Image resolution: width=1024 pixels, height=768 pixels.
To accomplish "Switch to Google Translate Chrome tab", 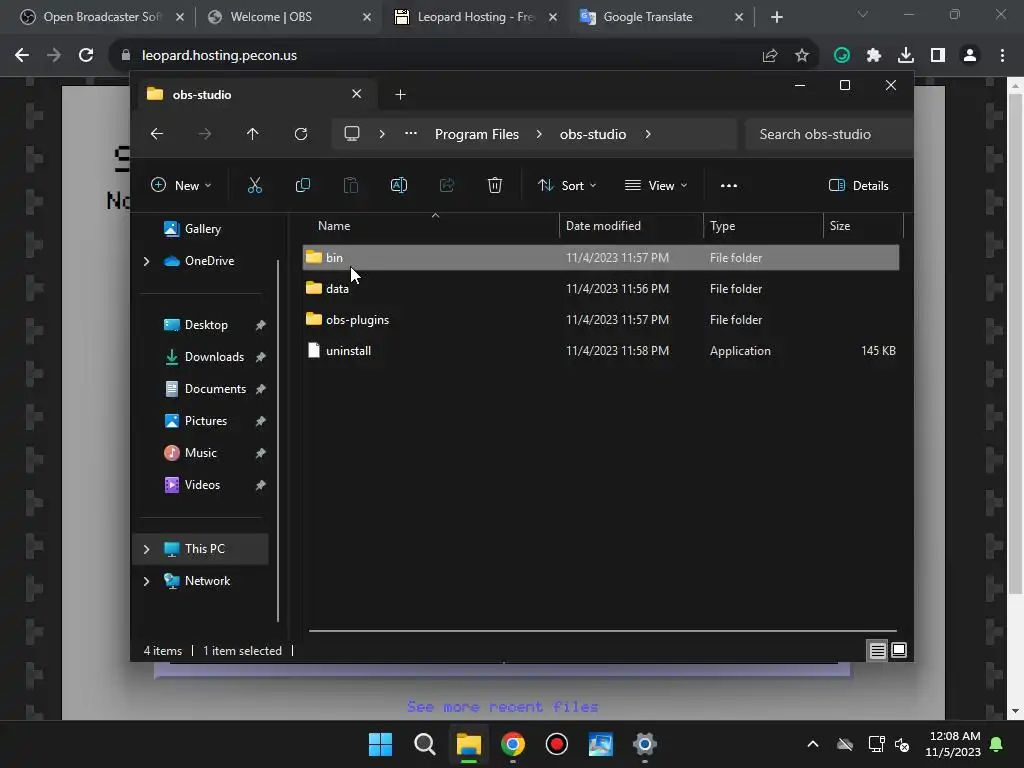I will click(662, 17).
